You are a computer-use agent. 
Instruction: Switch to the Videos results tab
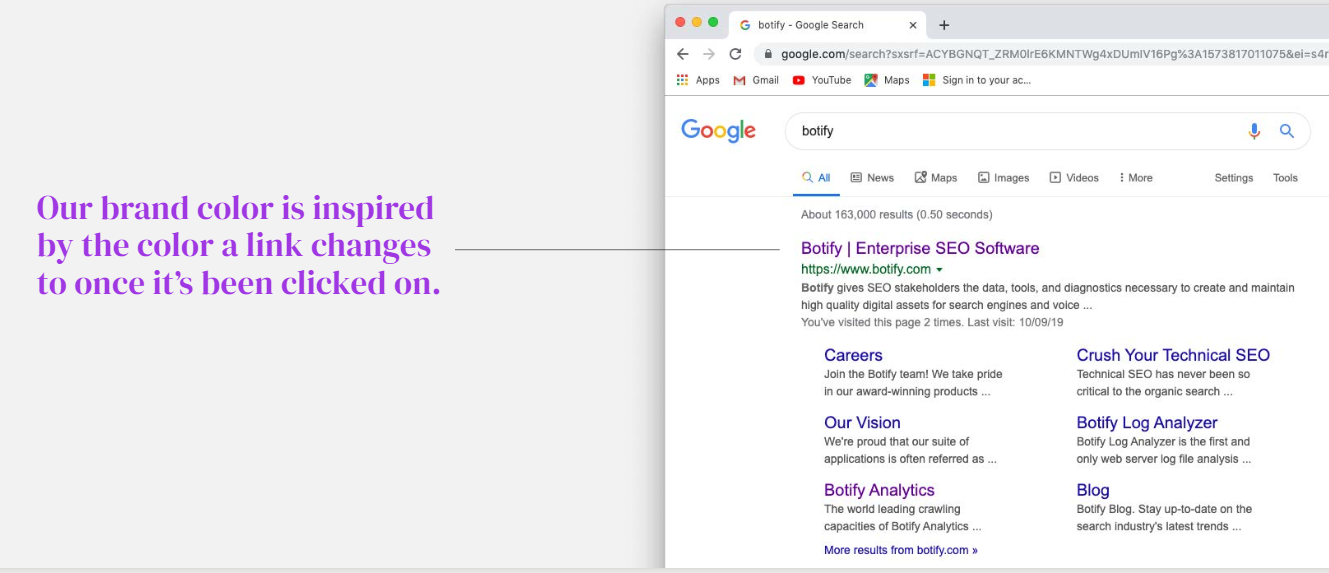pyautogui.click(x=1074, y=178)
